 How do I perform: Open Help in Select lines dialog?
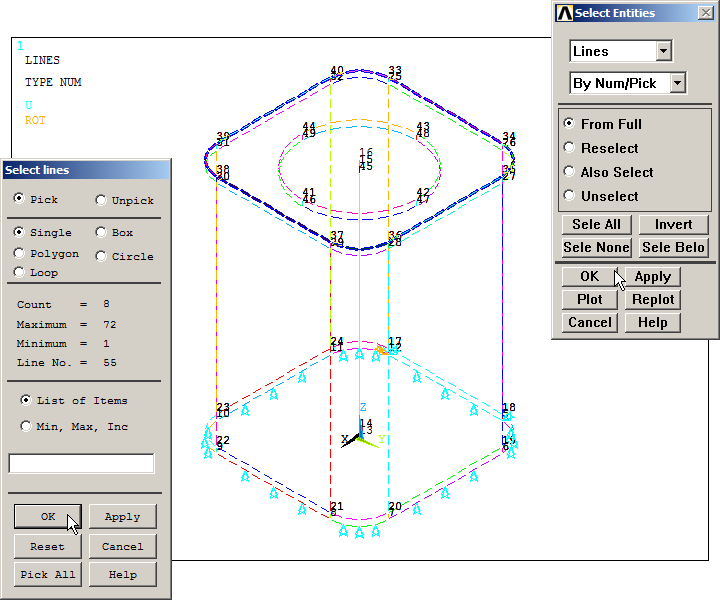tap(123, 574)
